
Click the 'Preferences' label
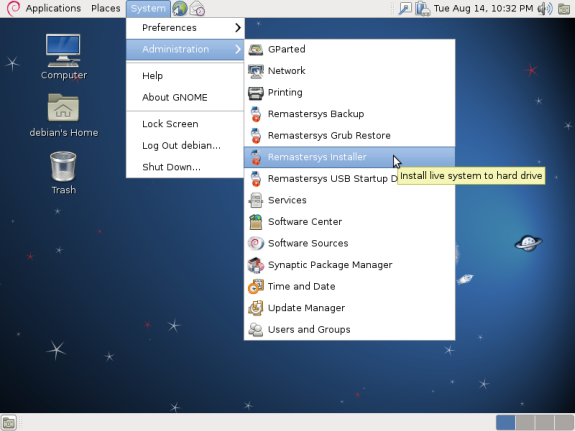pyautogui.click(x=169, y=28)
